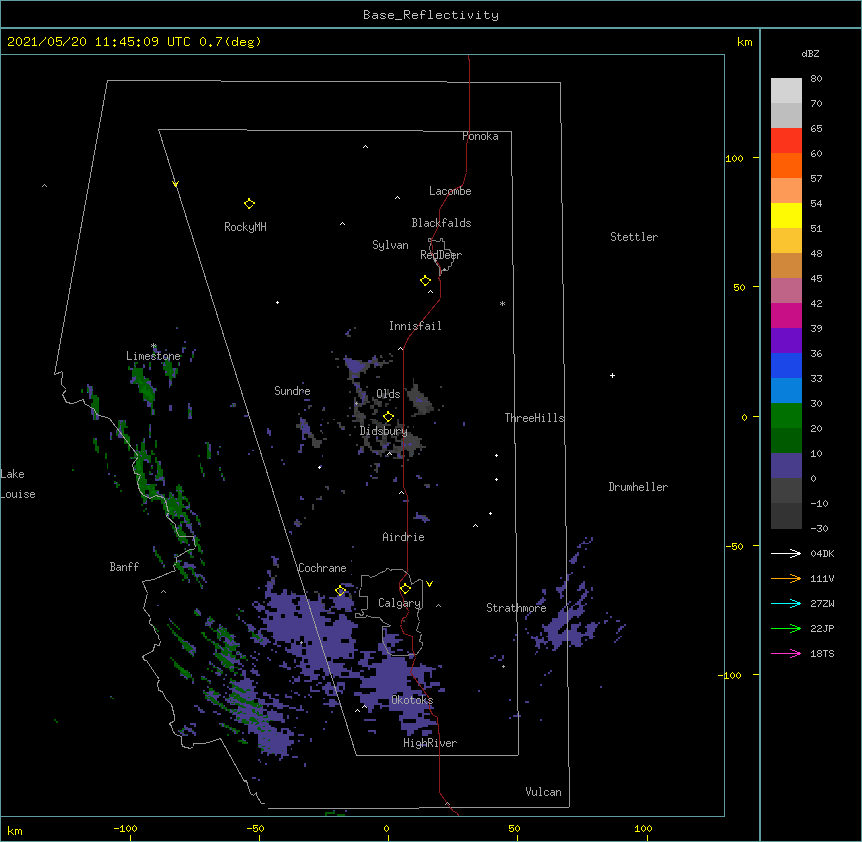Select the purple 10 dBZ color swatch
862x842 pixels.
786,466
